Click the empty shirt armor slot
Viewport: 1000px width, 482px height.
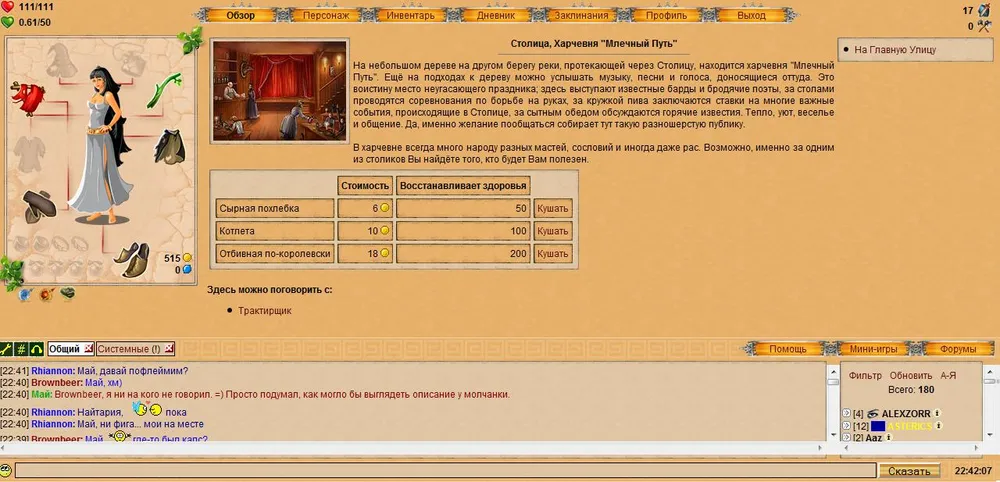pyautogui.click(x=29, y=154)
